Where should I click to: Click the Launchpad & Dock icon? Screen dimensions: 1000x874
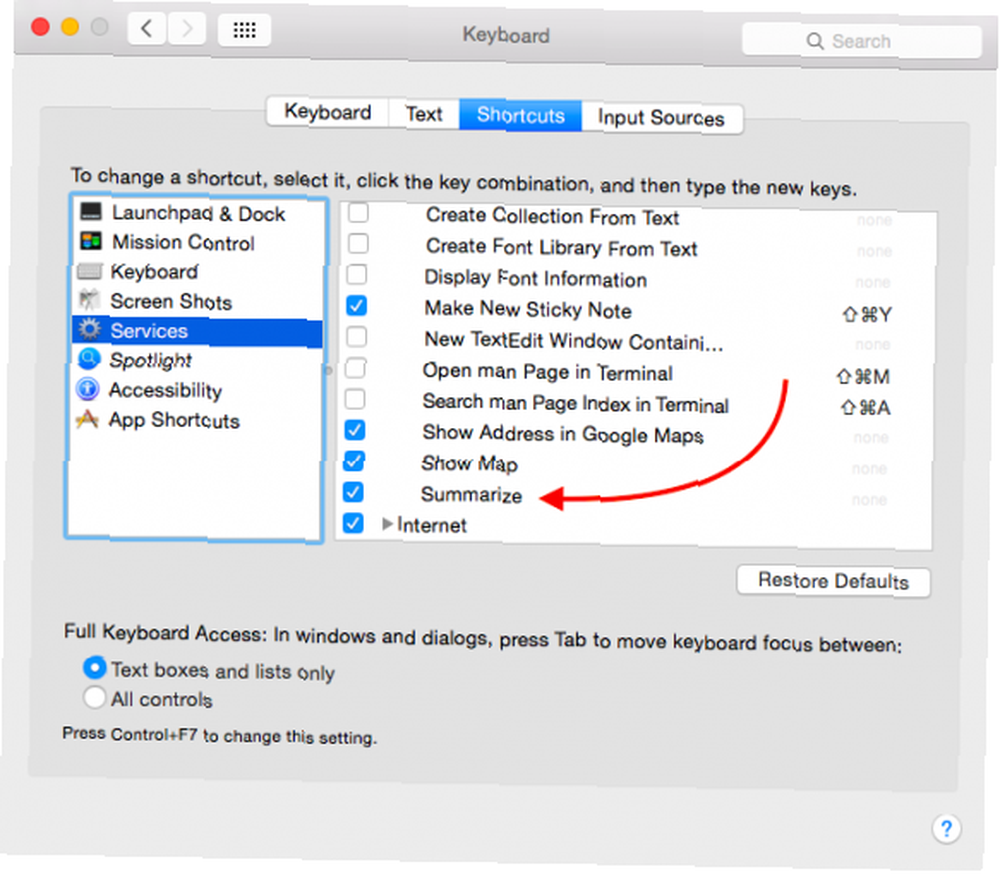[x=91, y=211]
